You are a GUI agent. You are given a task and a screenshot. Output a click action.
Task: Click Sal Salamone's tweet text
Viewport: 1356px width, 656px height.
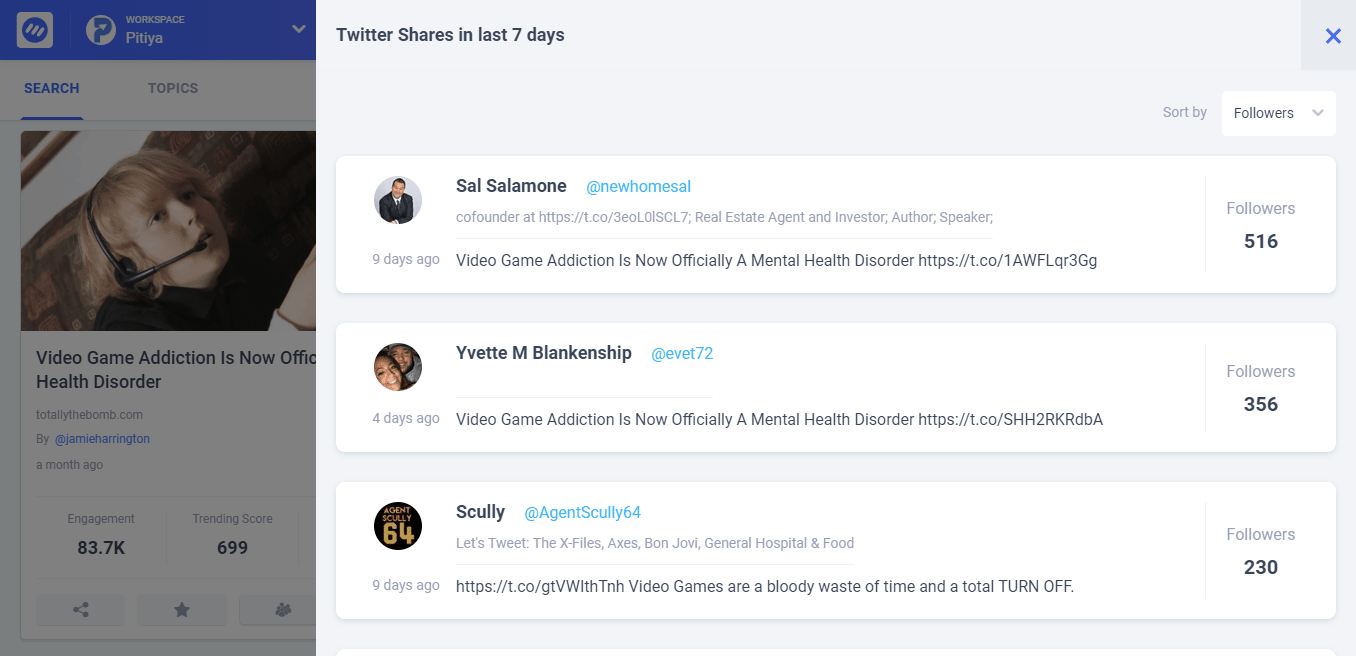pyautogui.click(x=777, y=261)
